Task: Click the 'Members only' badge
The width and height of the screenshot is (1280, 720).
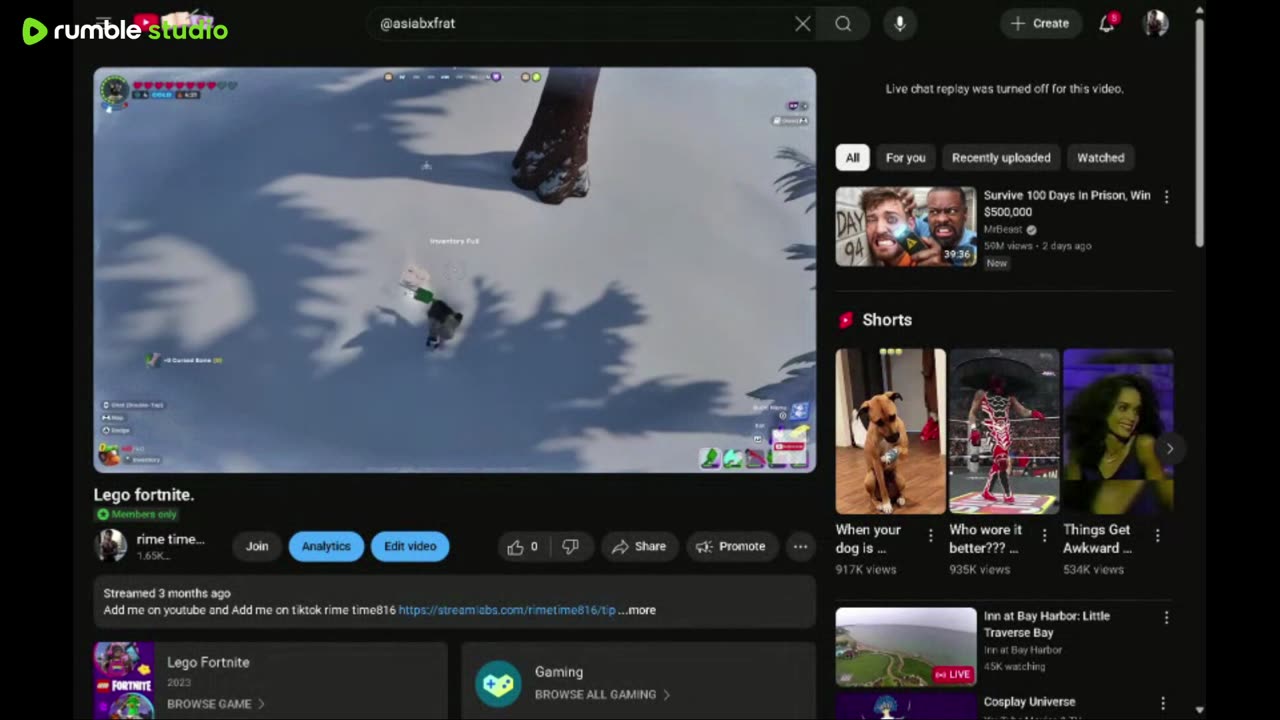Action: 136,514
